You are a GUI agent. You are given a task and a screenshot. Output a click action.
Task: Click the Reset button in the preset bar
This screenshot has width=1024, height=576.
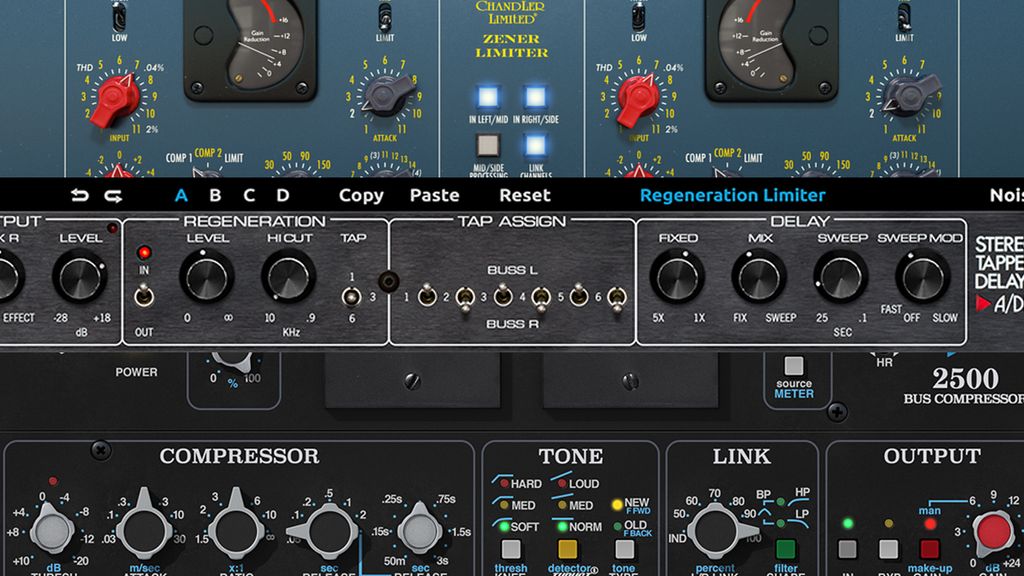(524, 195)
